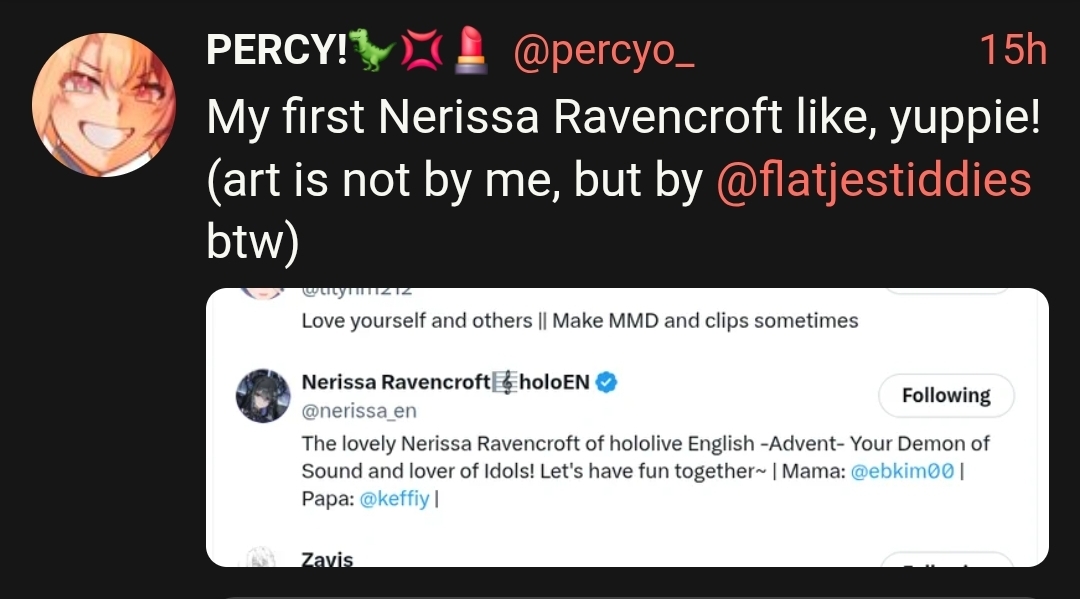
Task: Click Nerissa Ravencroft's verified badge
Action: click(606, 382)
